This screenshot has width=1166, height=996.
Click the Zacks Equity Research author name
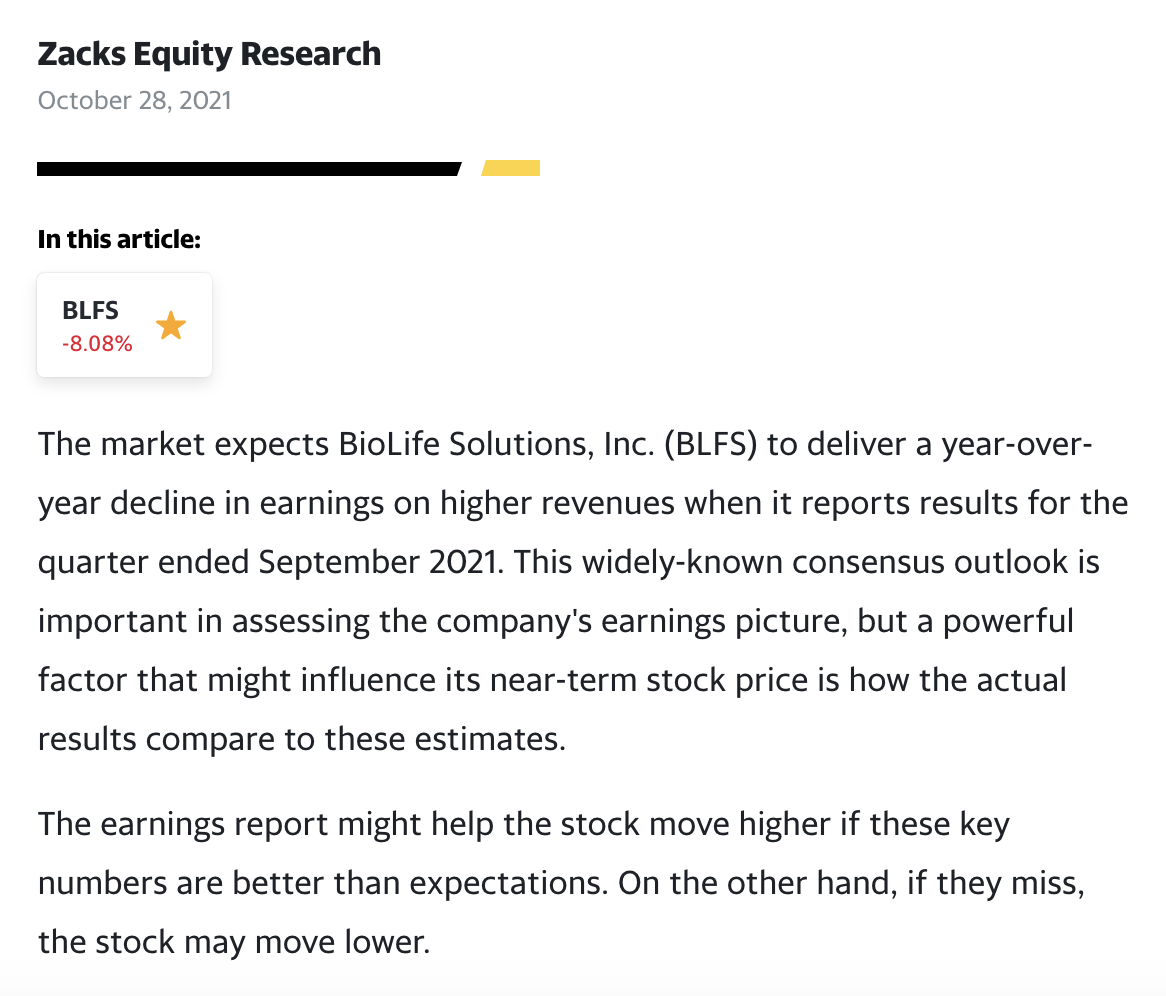[x=209, y=54]
